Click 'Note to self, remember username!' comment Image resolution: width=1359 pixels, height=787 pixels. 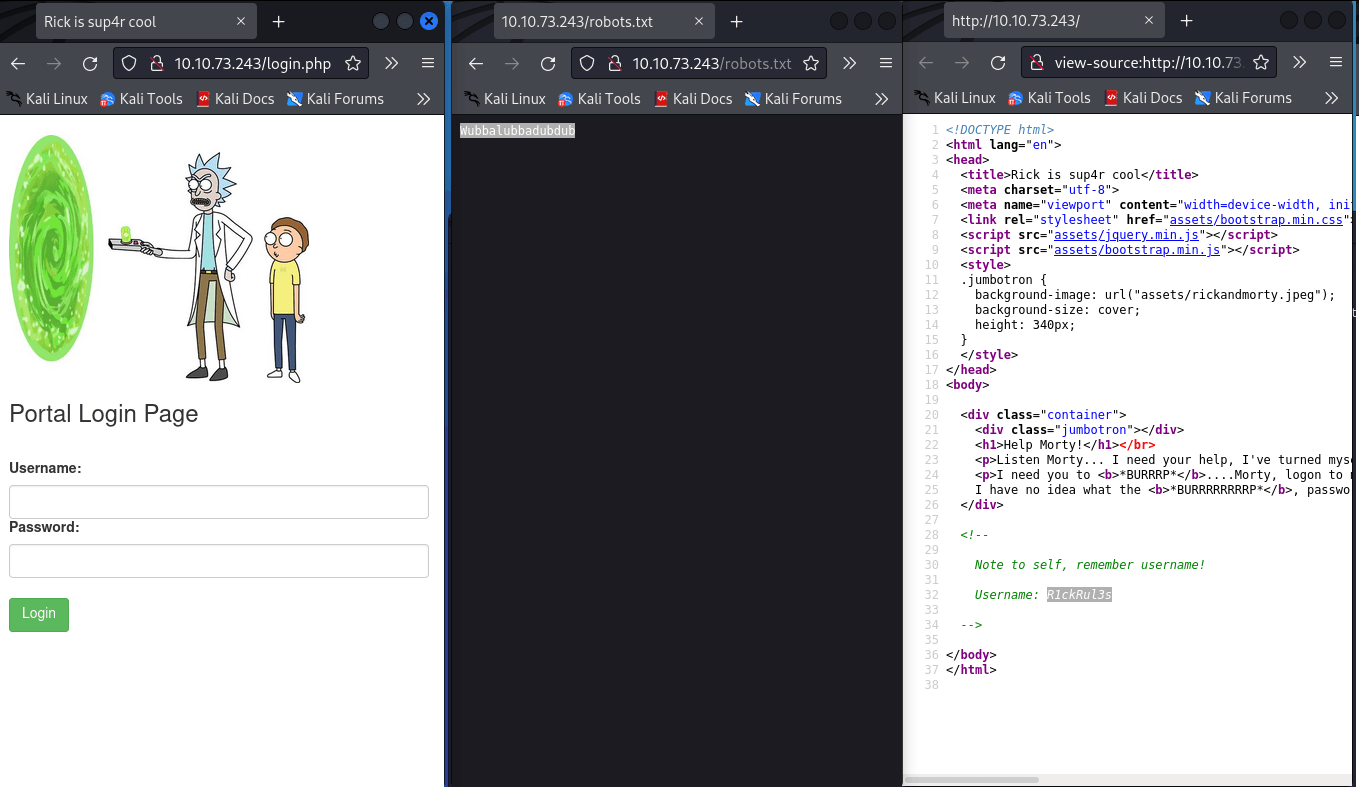(x=1090, y=565)
